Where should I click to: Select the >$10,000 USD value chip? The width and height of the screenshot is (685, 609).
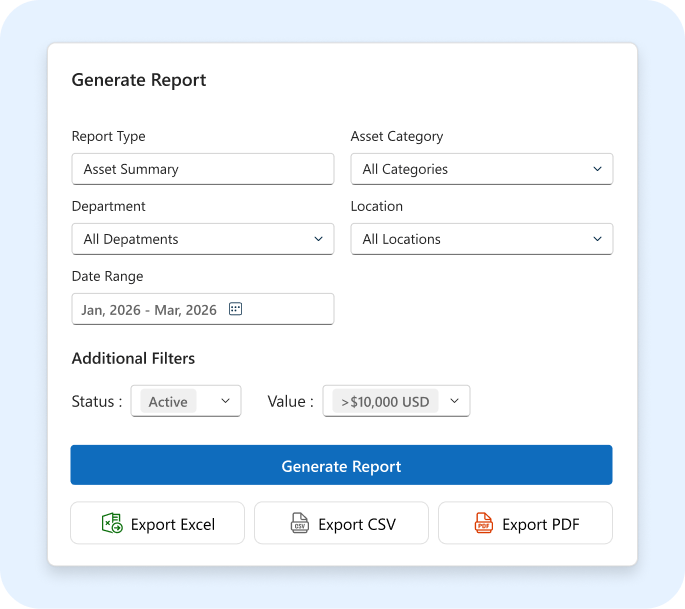(x=385, y=401)
